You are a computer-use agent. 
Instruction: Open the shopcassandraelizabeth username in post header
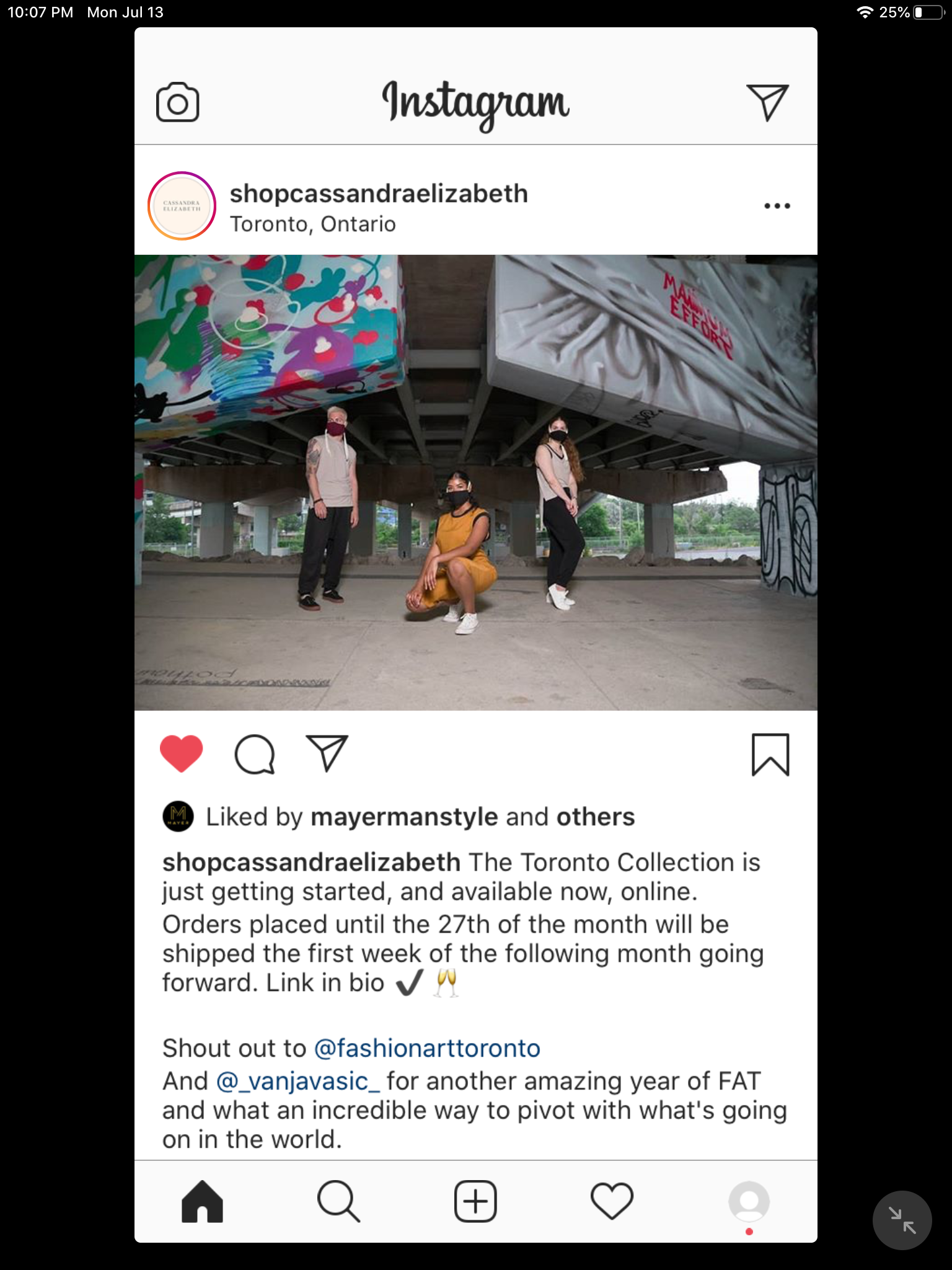pos(379,193)
